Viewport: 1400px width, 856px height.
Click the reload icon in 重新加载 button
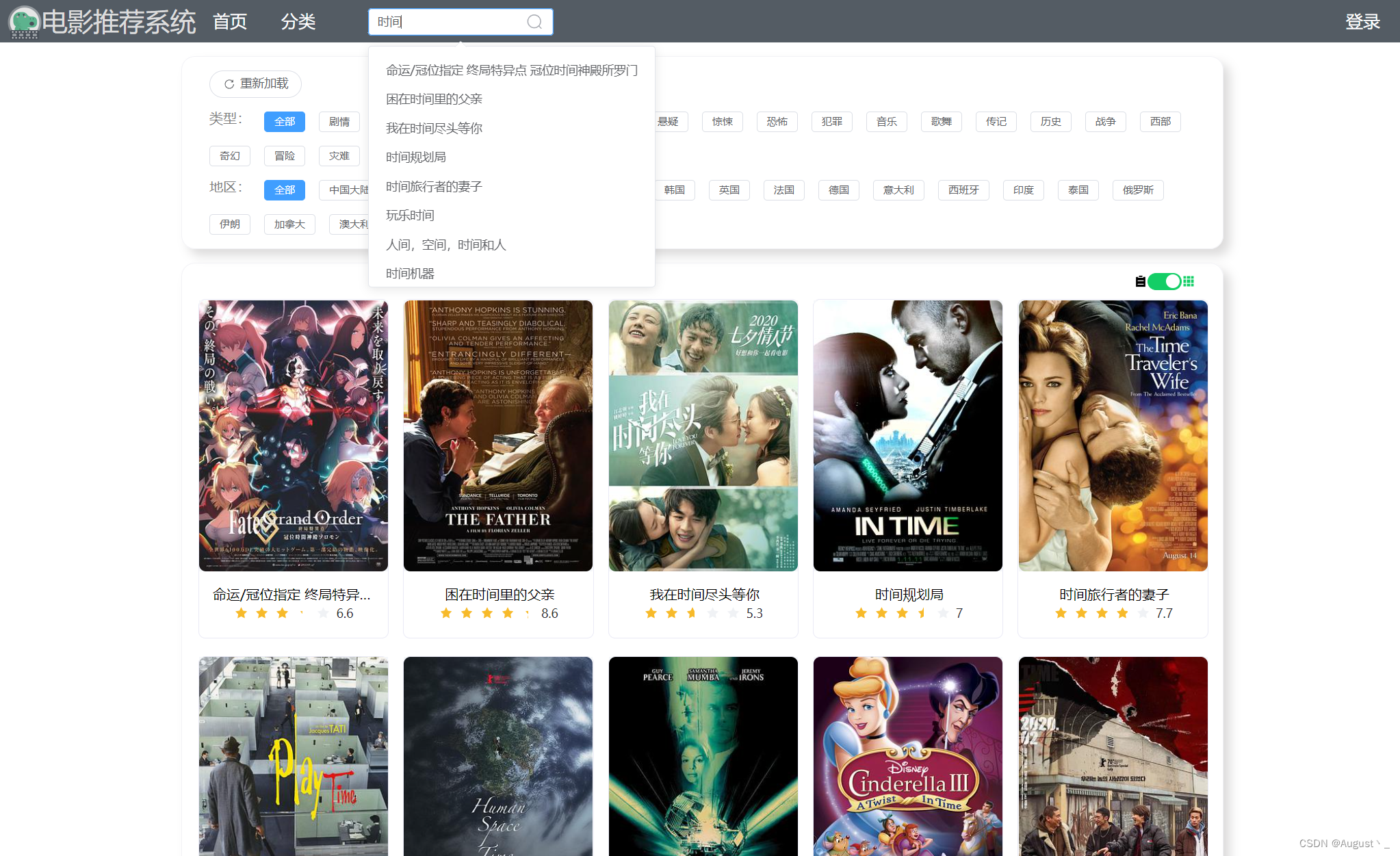(x=229, y=84)
